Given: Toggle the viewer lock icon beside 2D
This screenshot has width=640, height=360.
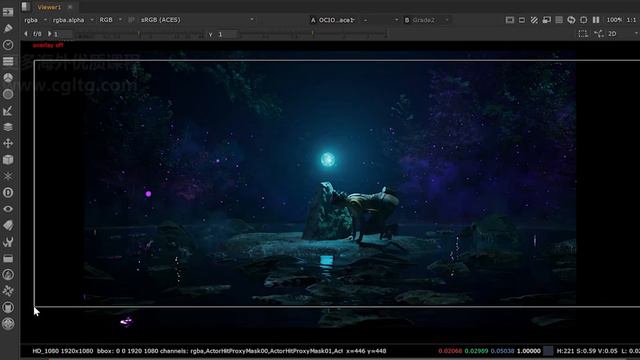Looking at the screenshot, I should coord(599,34).
